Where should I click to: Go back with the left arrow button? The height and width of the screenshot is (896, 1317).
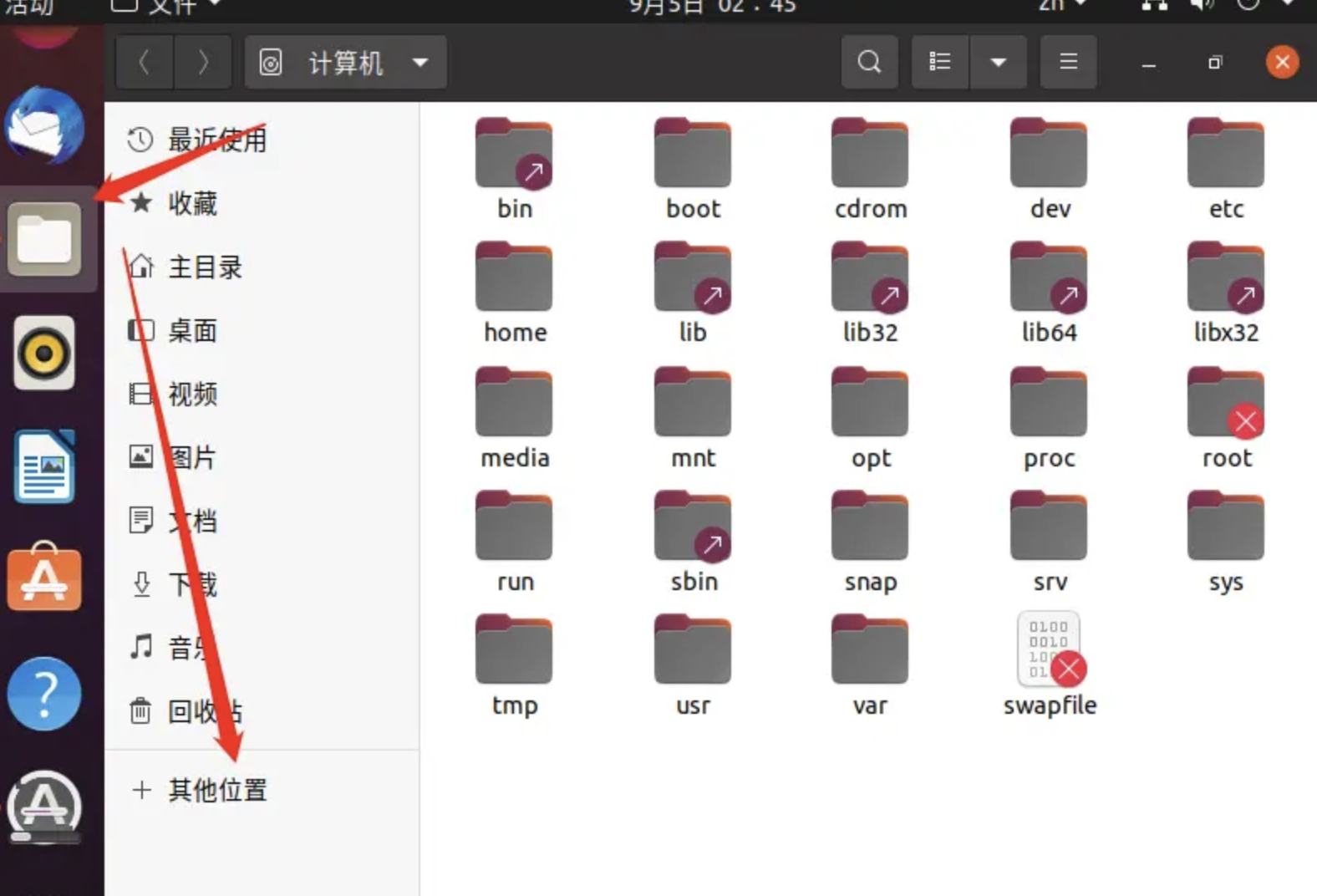(144, 62)
